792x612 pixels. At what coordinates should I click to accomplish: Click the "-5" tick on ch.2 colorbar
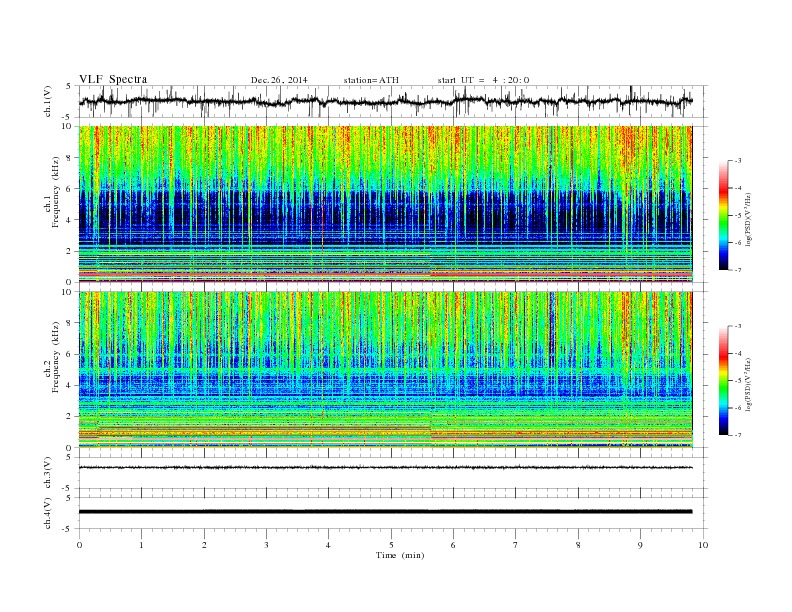(x=737, y=381)
